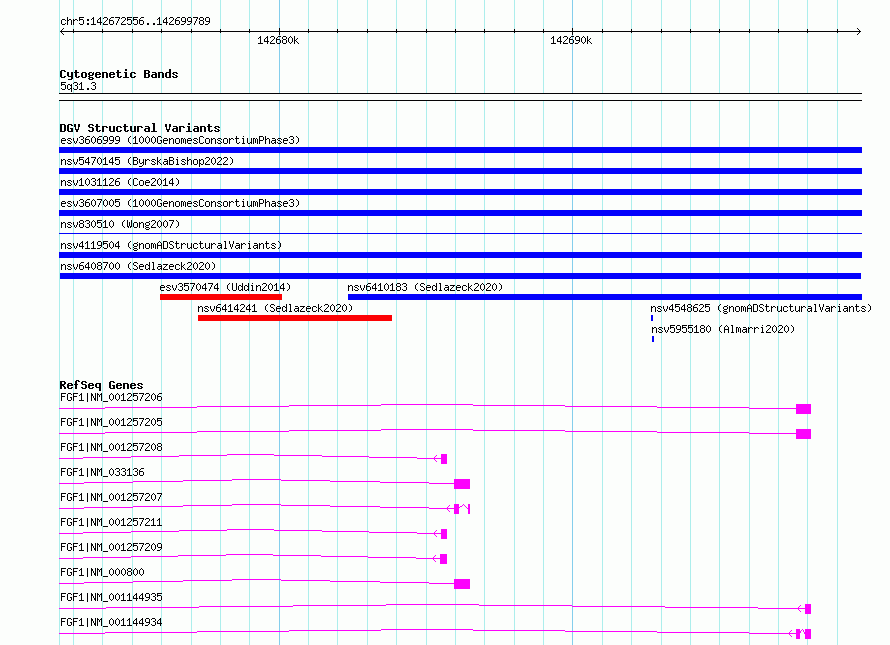890x645 pixels.
Task: Click the blue esv3606999 variant bar
Action: tap(460, 150)
